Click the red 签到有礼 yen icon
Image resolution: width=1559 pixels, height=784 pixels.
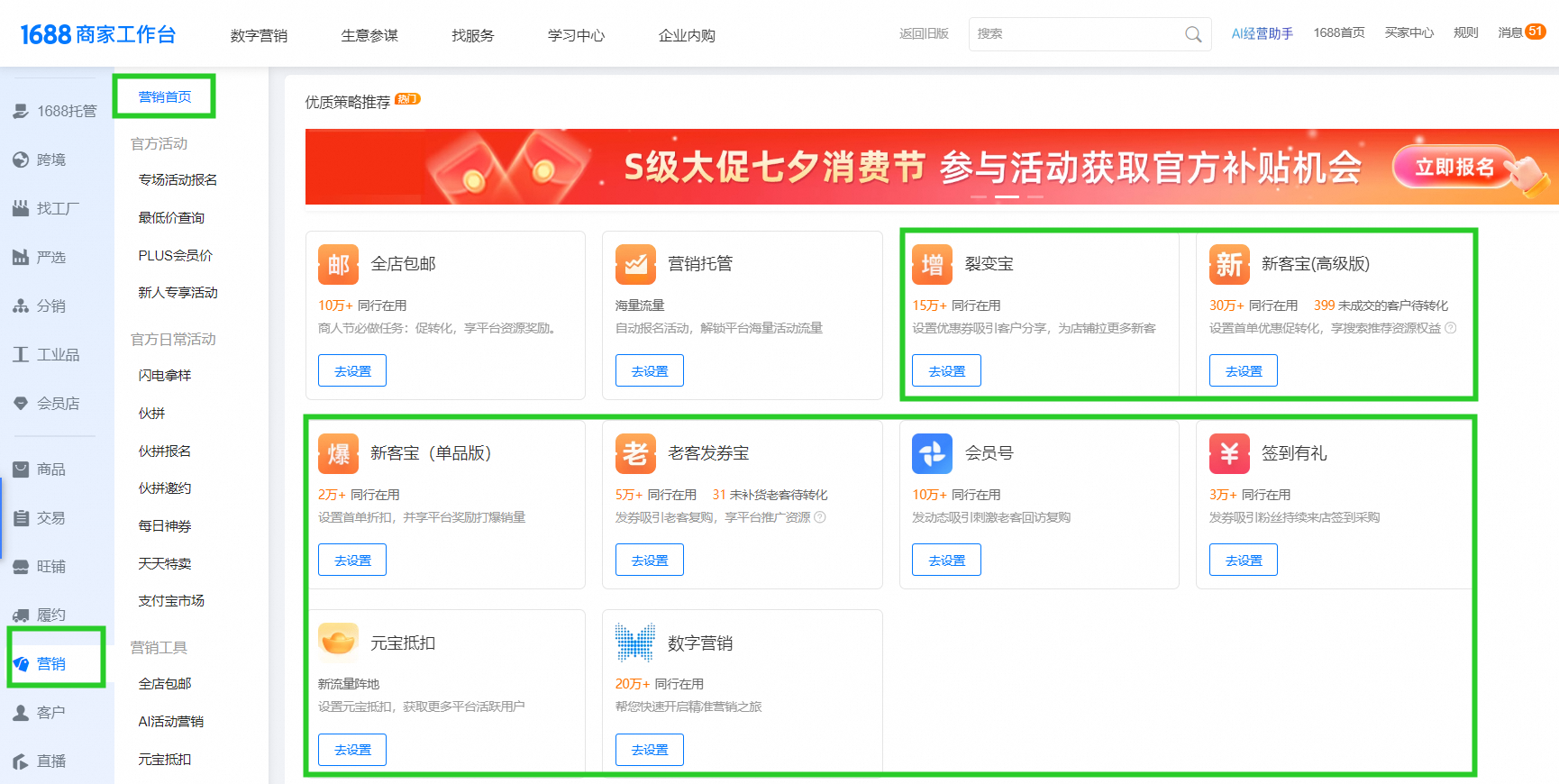click(x=1229, y=453)
